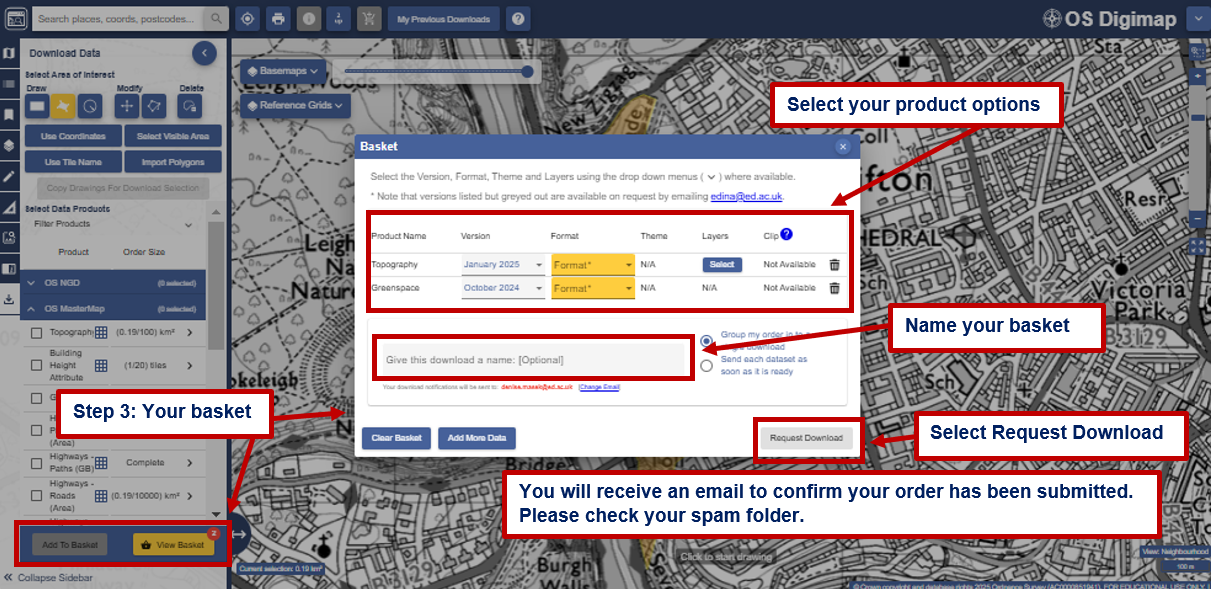Open the Greenspace Format dropdown

pos(593,288)
